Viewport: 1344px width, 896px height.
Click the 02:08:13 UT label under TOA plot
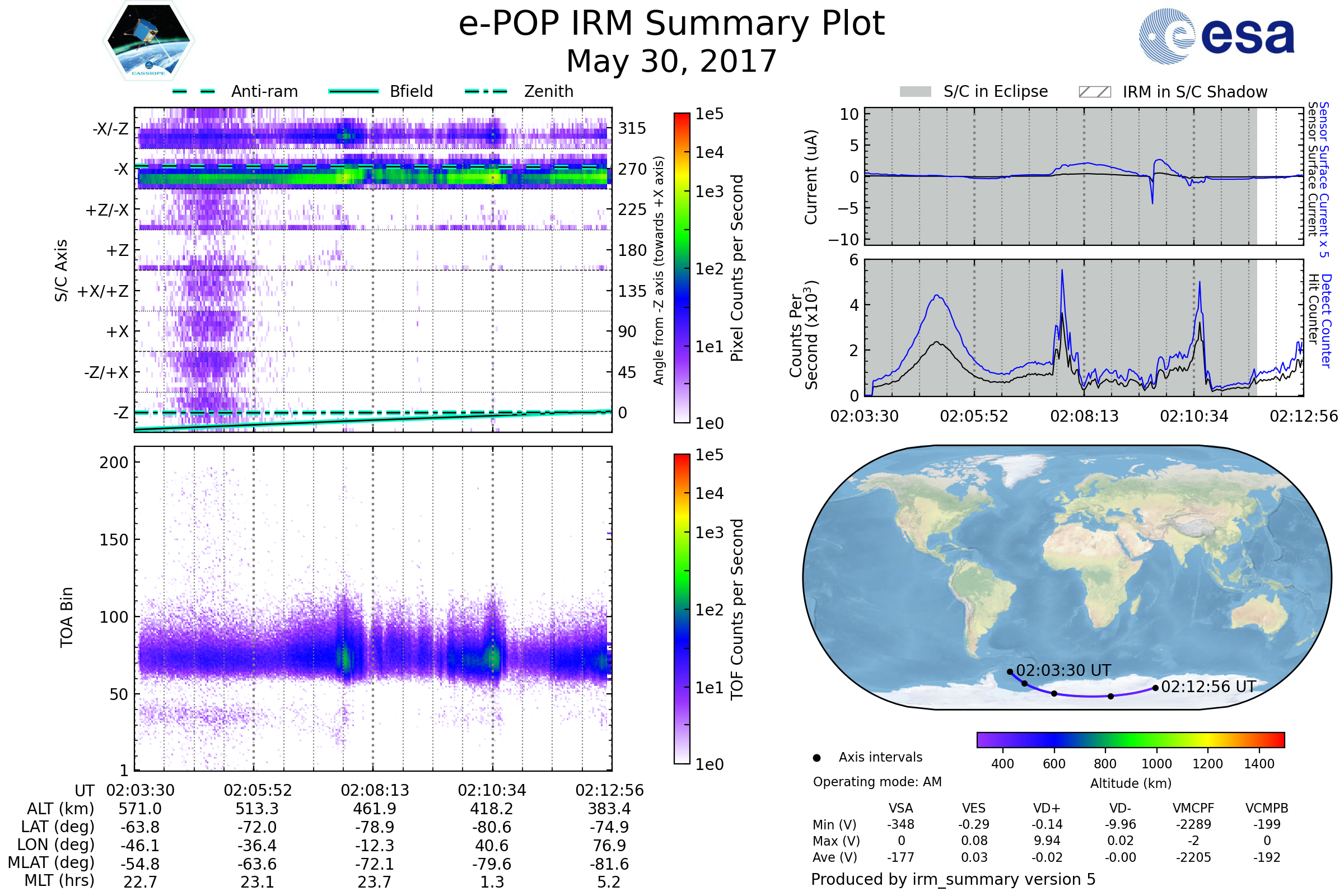click(x=375, y=790)
